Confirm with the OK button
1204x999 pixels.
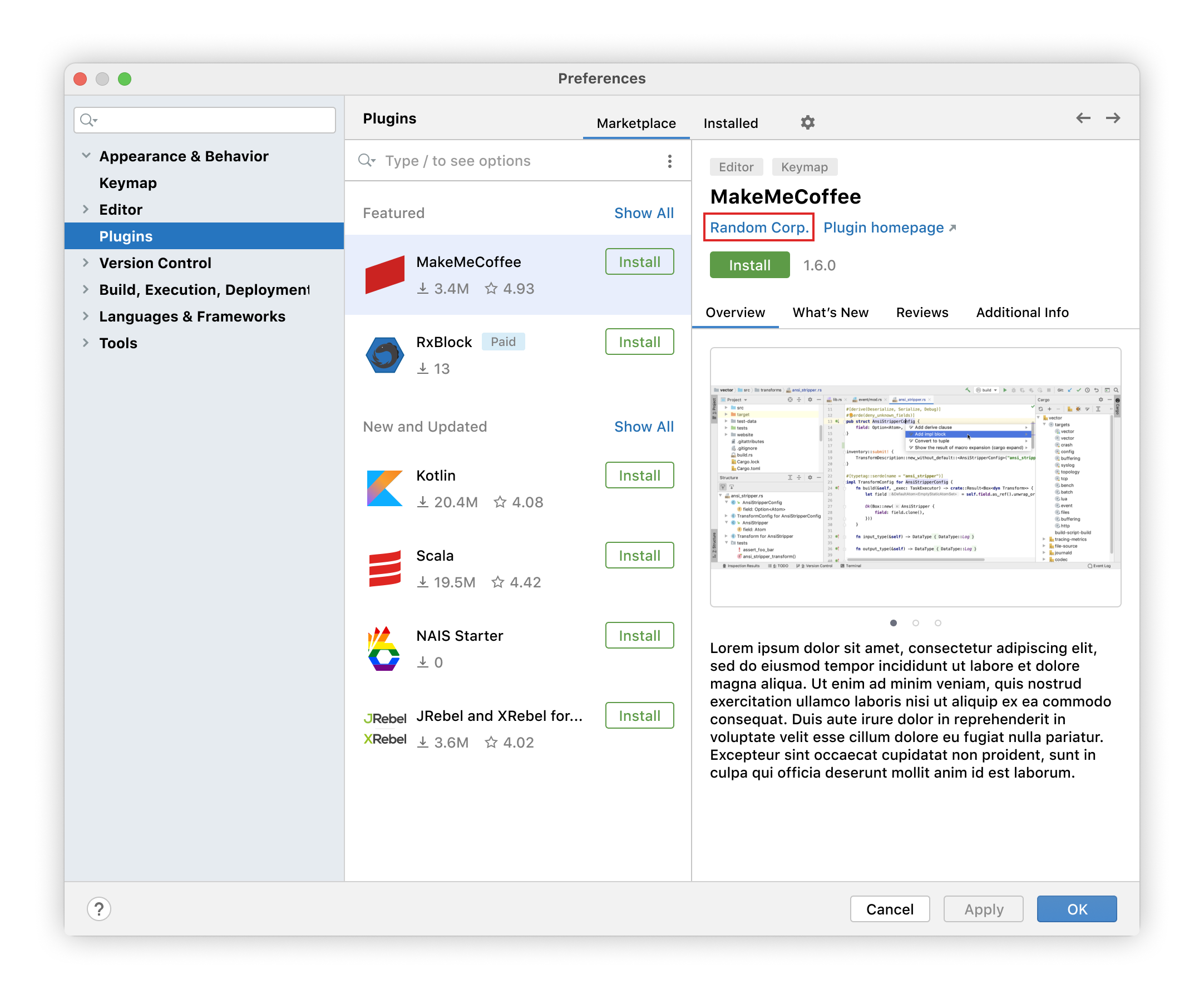(x=1077, y=909)
